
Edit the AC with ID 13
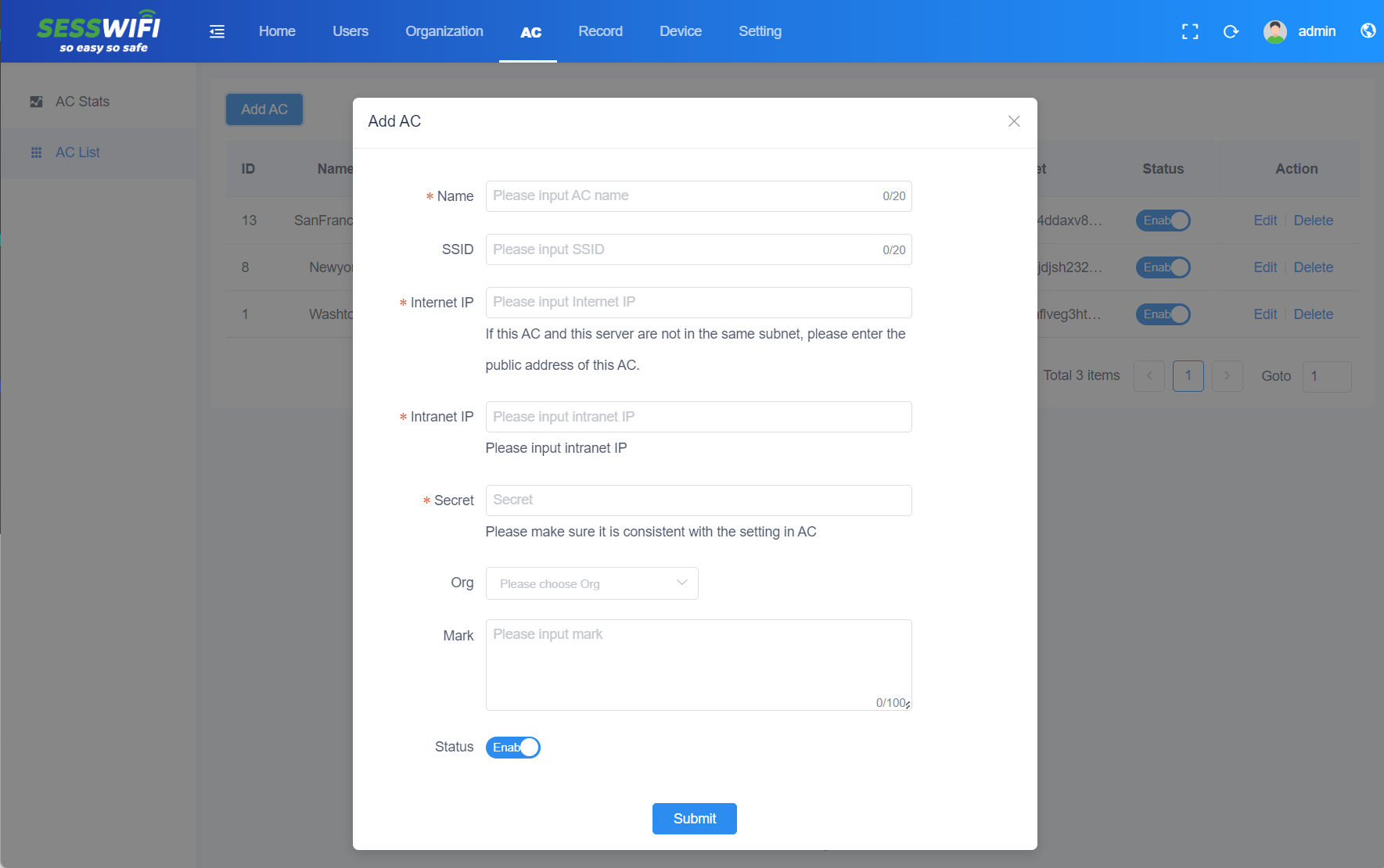(x=1265, y=221)
